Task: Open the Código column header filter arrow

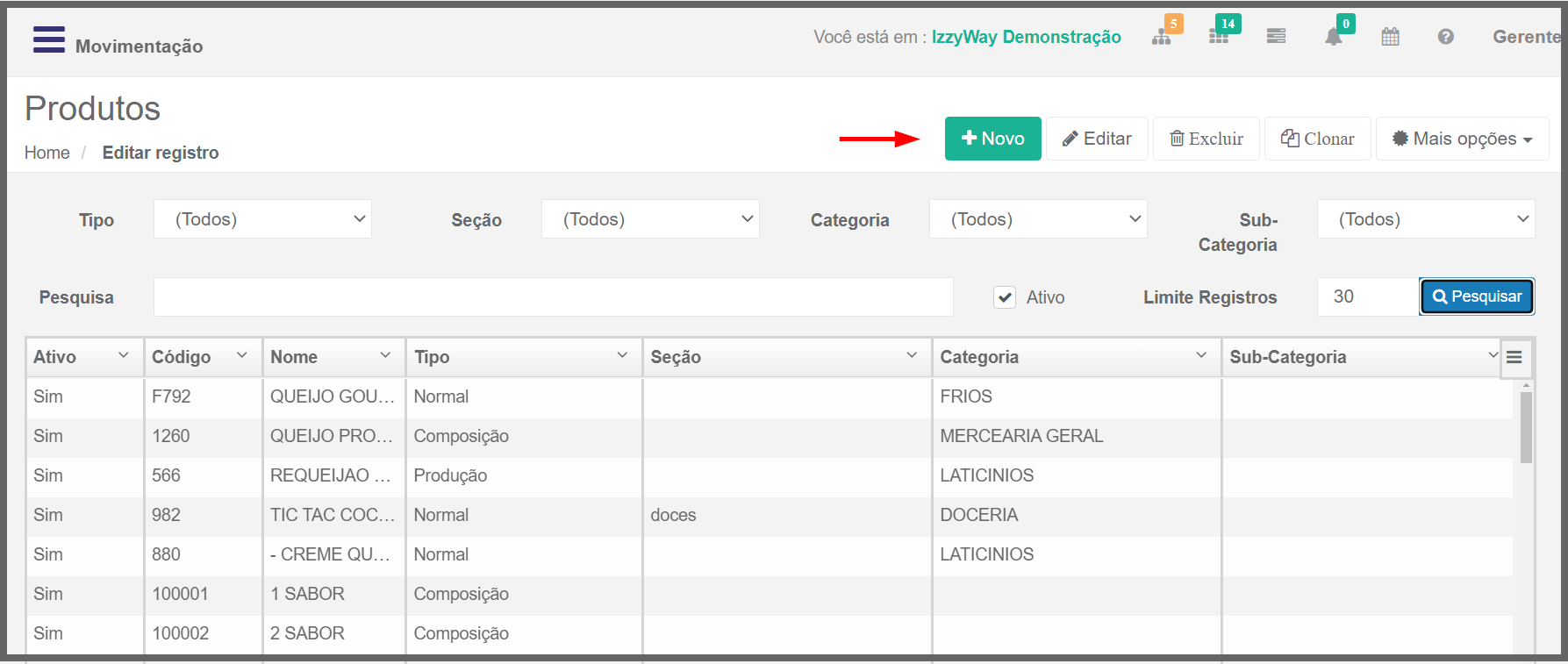Action: [x=242, y=355]
